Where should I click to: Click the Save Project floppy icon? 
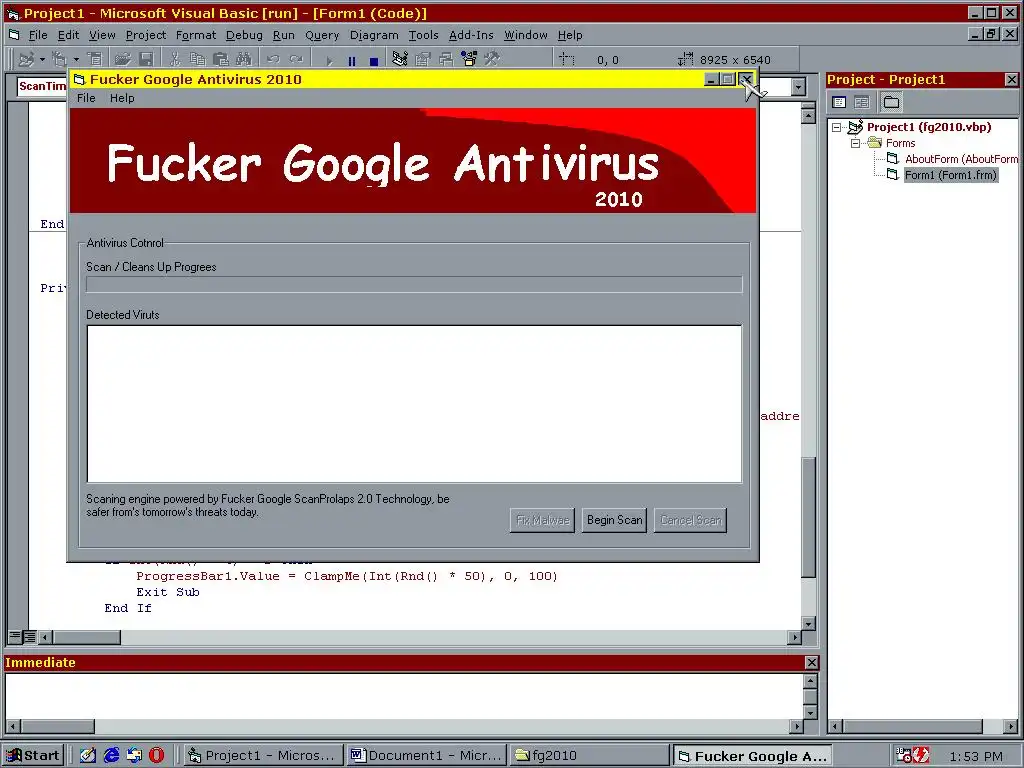pos(146,59)
